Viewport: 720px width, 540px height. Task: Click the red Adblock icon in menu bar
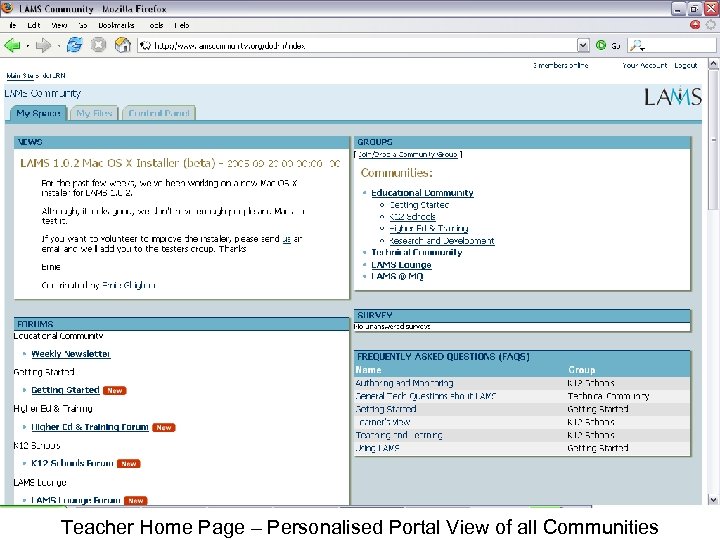[x=695, y=25]
